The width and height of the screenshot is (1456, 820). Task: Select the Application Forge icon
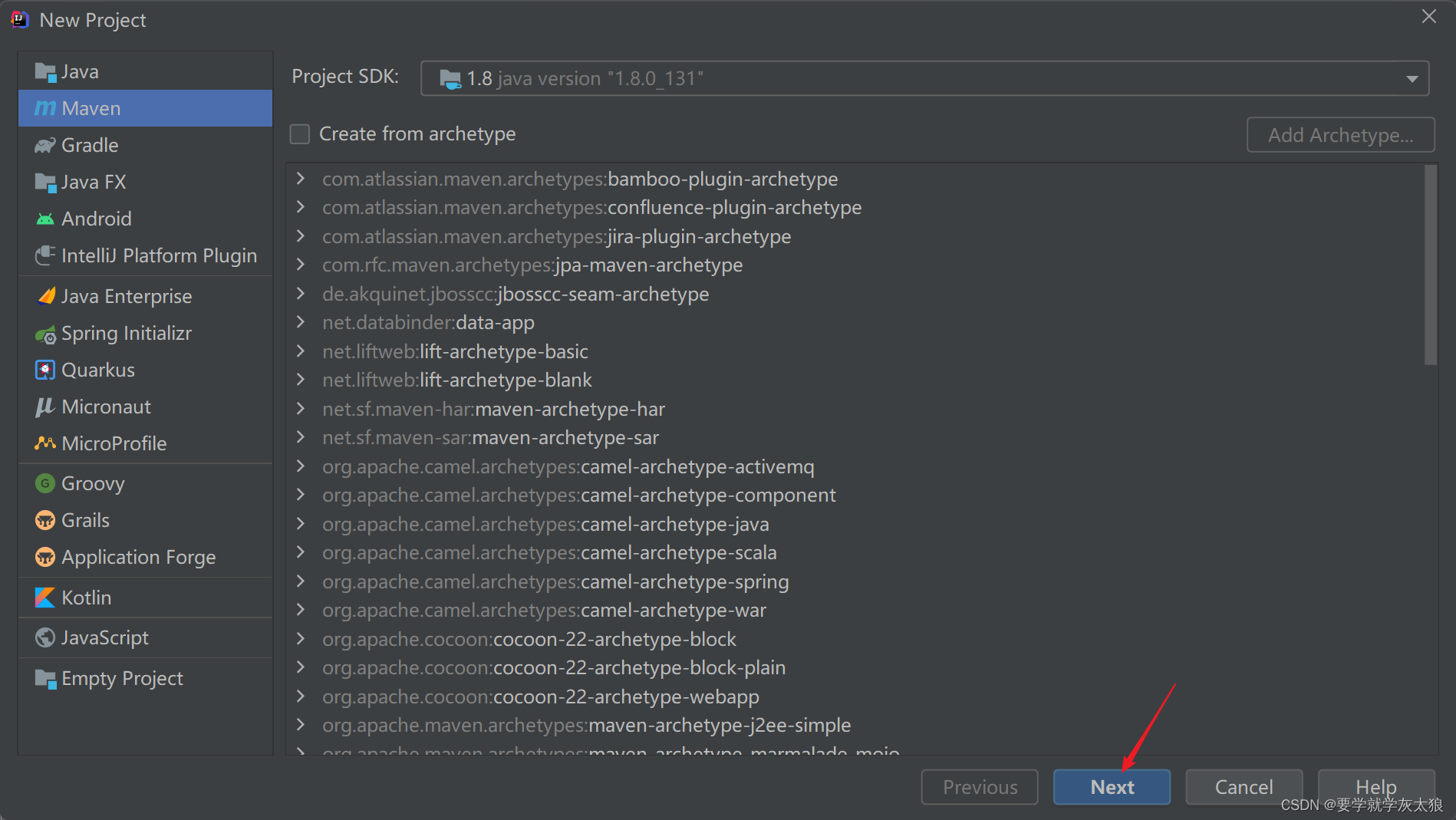(45, 557)
